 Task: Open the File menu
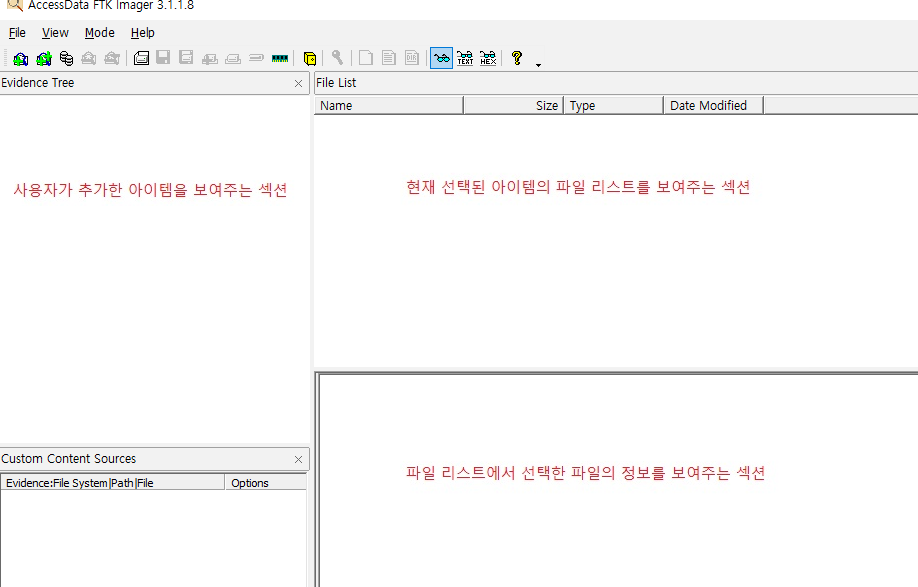coord(17,33)
